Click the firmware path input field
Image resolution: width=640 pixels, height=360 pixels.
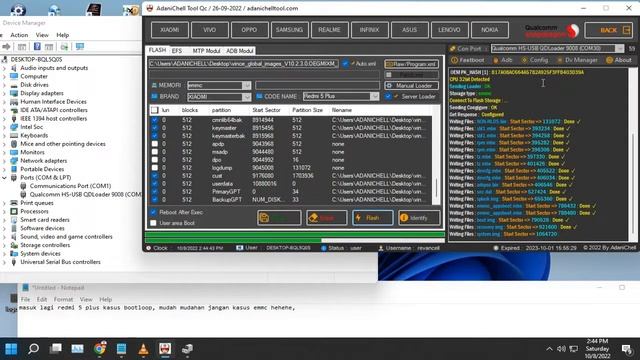[x=244, y=64]
